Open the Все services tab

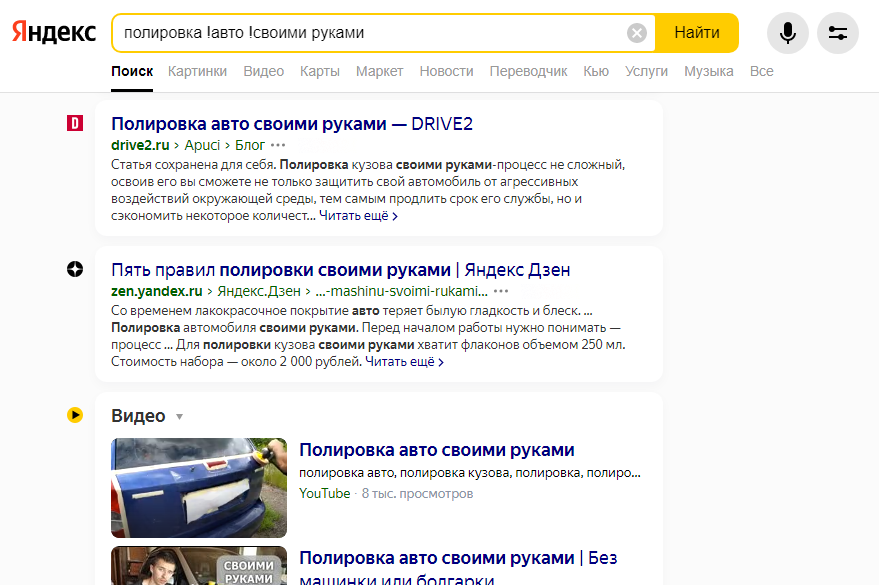pos(761,71)
